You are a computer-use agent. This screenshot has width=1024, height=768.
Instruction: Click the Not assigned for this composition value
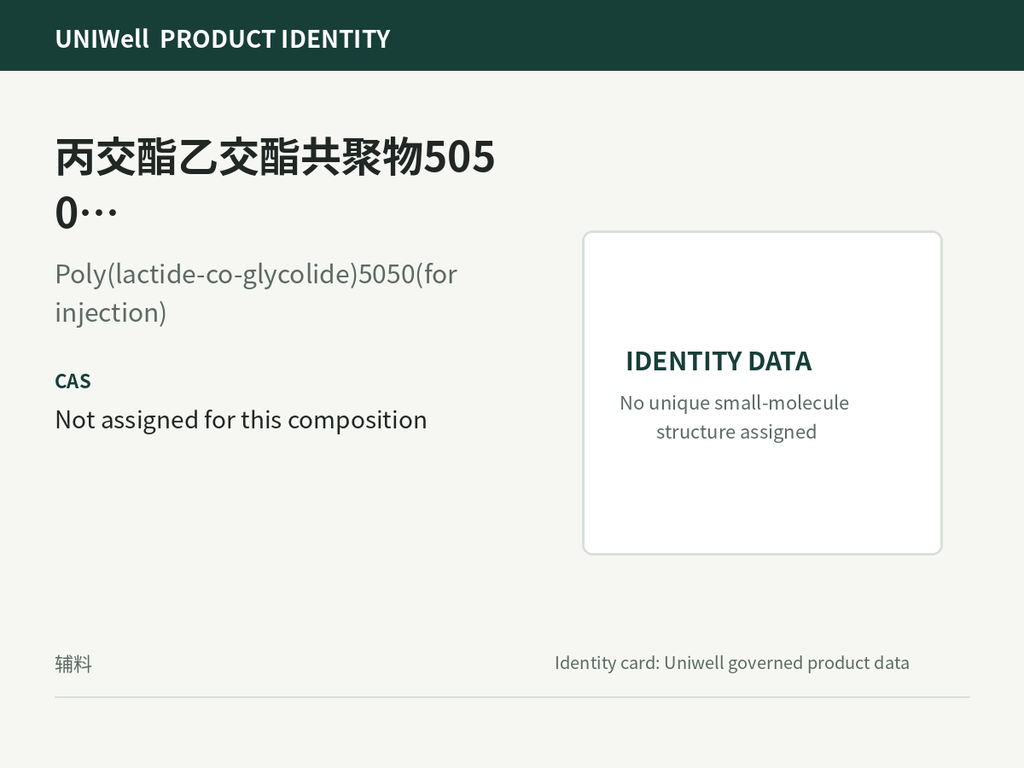(241, 420)
